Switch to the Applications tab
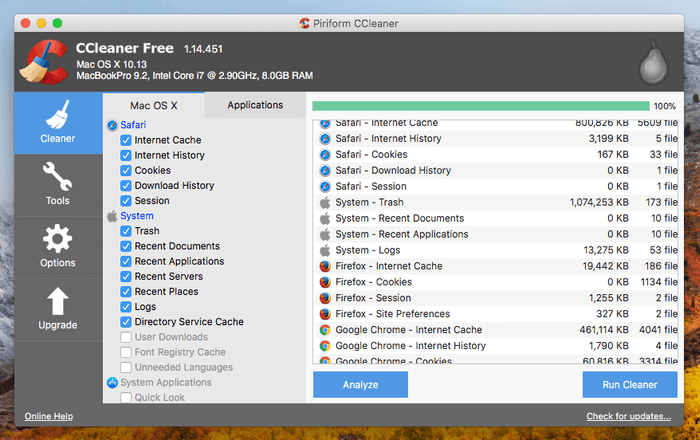Screen dimensions: 700x440 point(255,105)
